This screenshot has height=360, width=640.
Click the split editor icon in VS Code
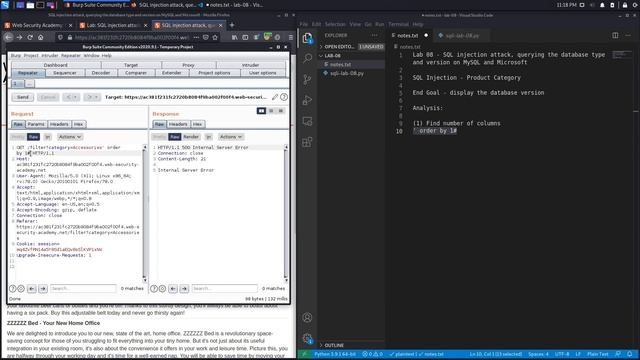click(615, 35)
